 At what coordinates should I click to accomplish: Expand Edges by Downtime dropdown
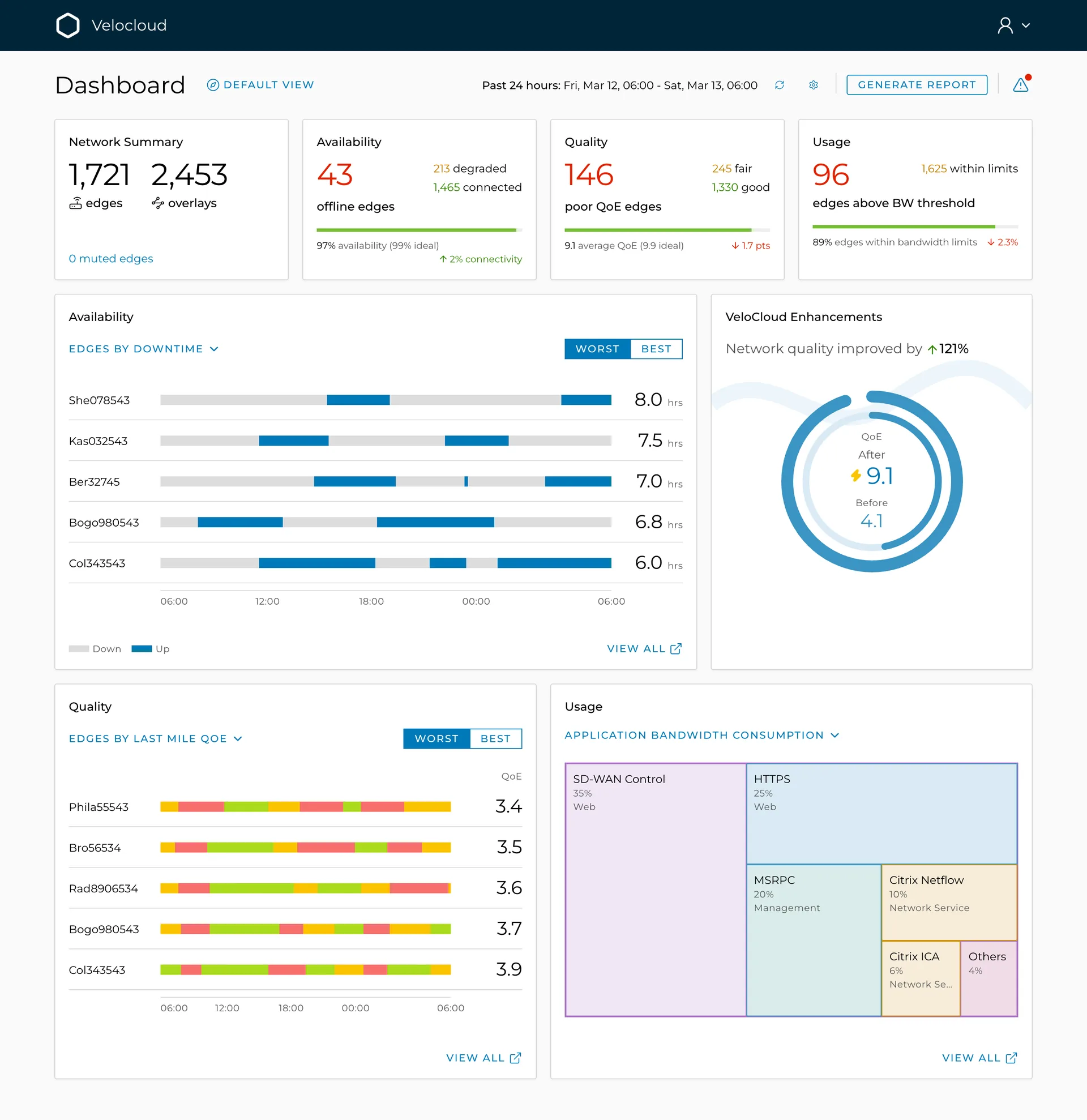pos(144,349)
